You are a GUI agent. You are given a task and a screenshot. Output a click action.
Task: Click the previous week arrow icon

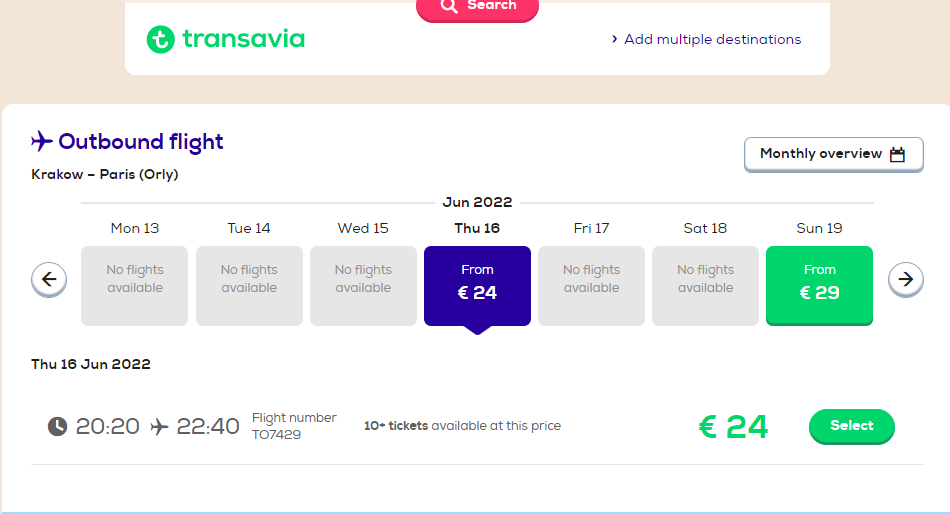tap(49, 279)
